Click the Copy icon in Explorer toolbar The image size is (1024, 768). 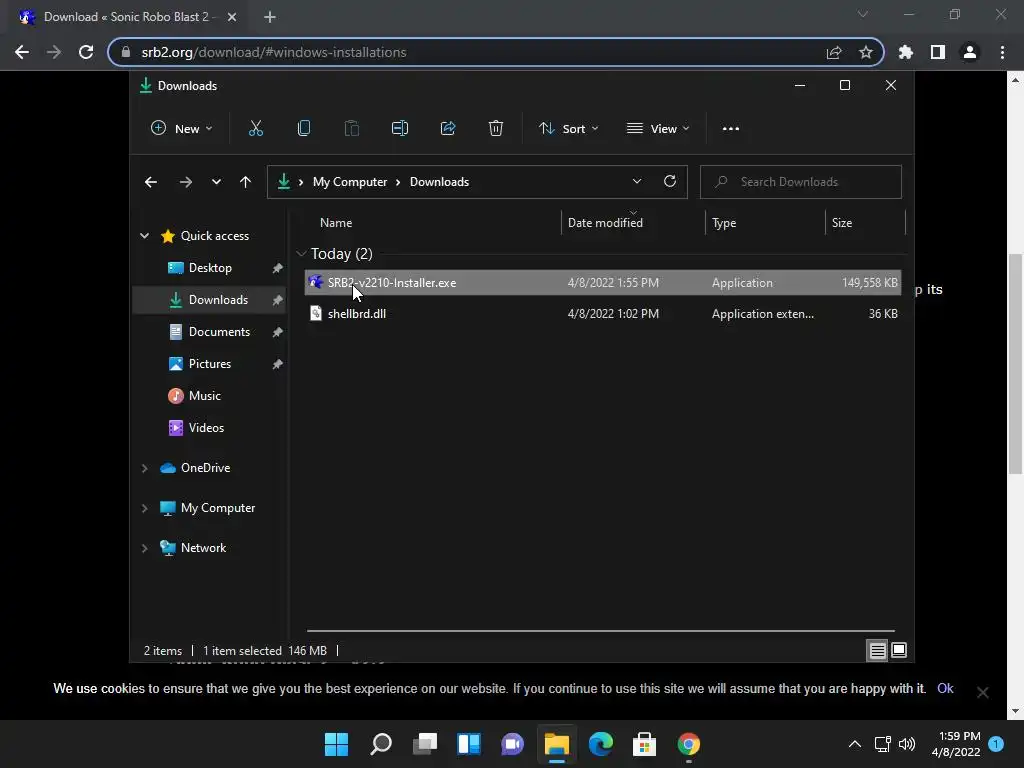pos(304,128)
